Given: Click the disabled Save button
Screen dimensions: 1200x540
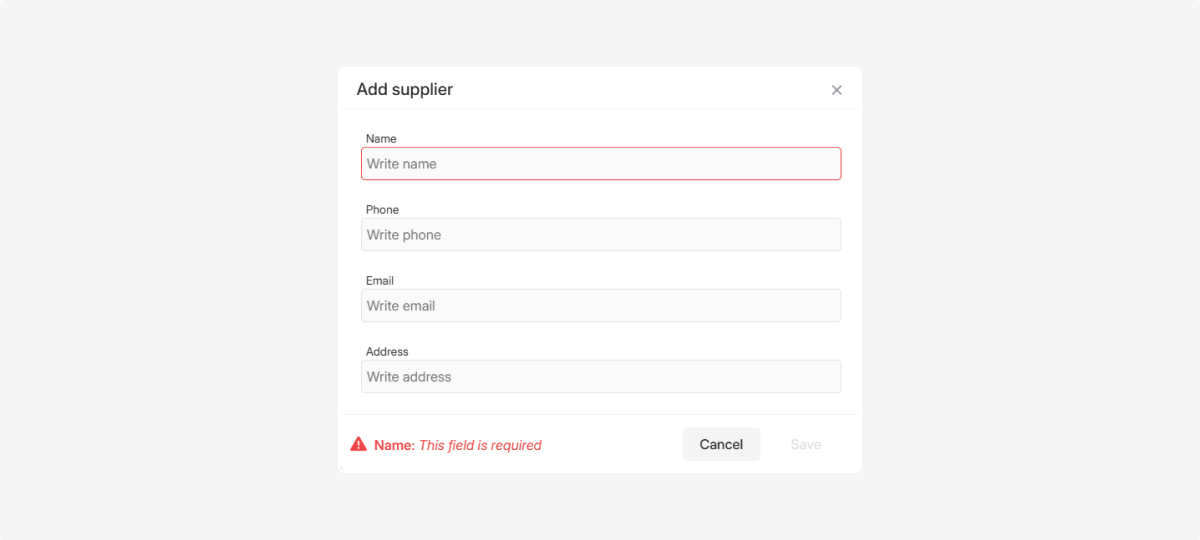Looking at the screenshot, I should (x=805, y=444).
